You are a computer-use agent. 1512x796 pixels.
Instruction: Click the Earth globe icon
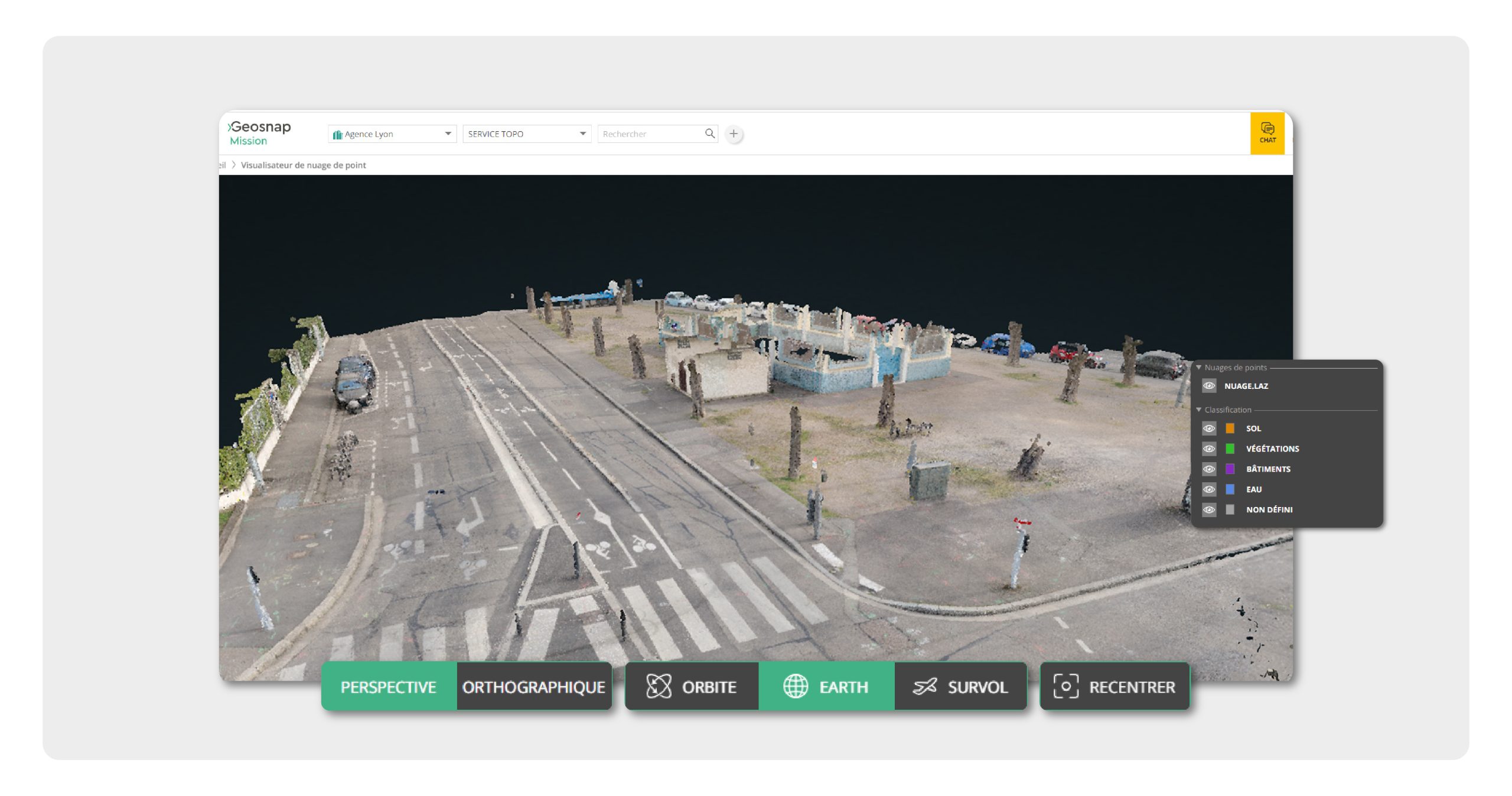click(795, 687)
